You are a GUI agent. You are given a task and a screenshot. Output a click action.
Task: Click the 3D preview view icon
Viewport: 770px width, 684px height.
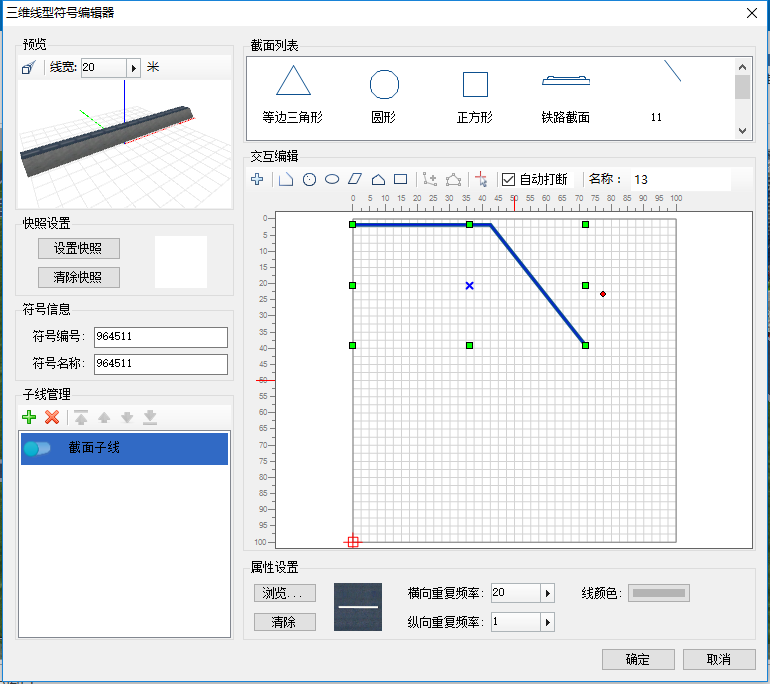(x=28, y=67)
